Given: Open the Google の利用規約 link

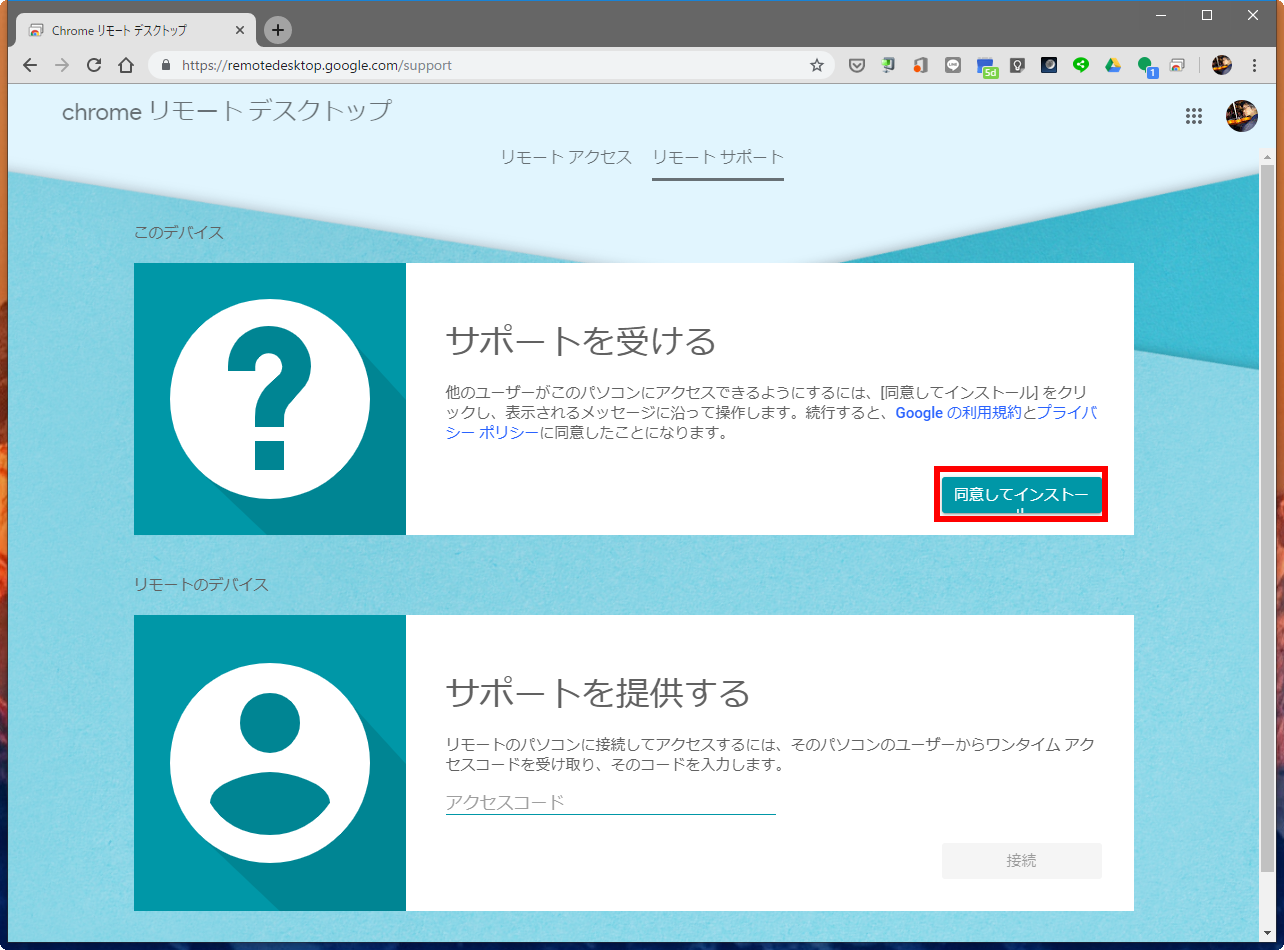Looking at the screenshot, I should coord(958,413).
